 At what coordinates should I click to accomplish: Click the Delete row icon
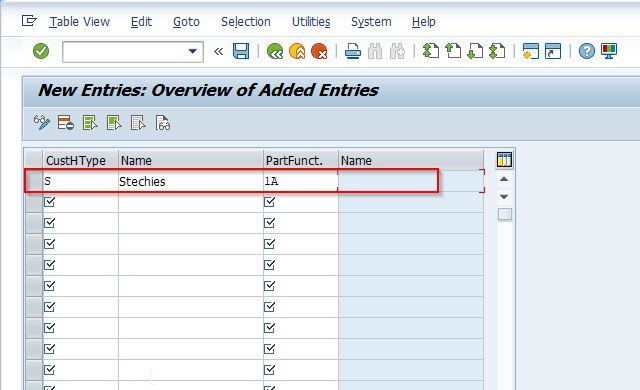66,122
